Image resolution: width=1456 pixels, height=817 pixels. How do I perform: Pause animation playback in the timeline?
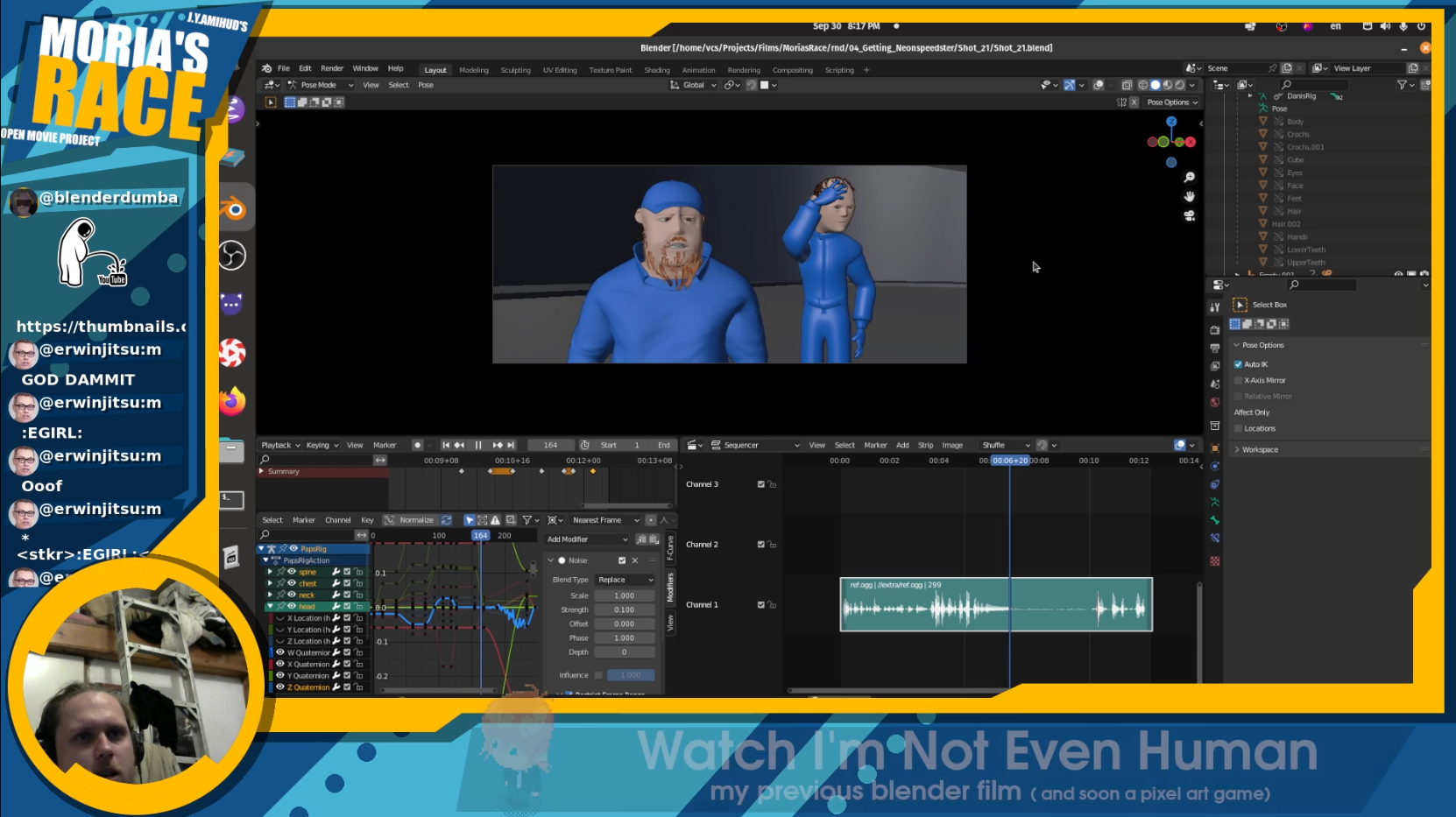point(478,445)
